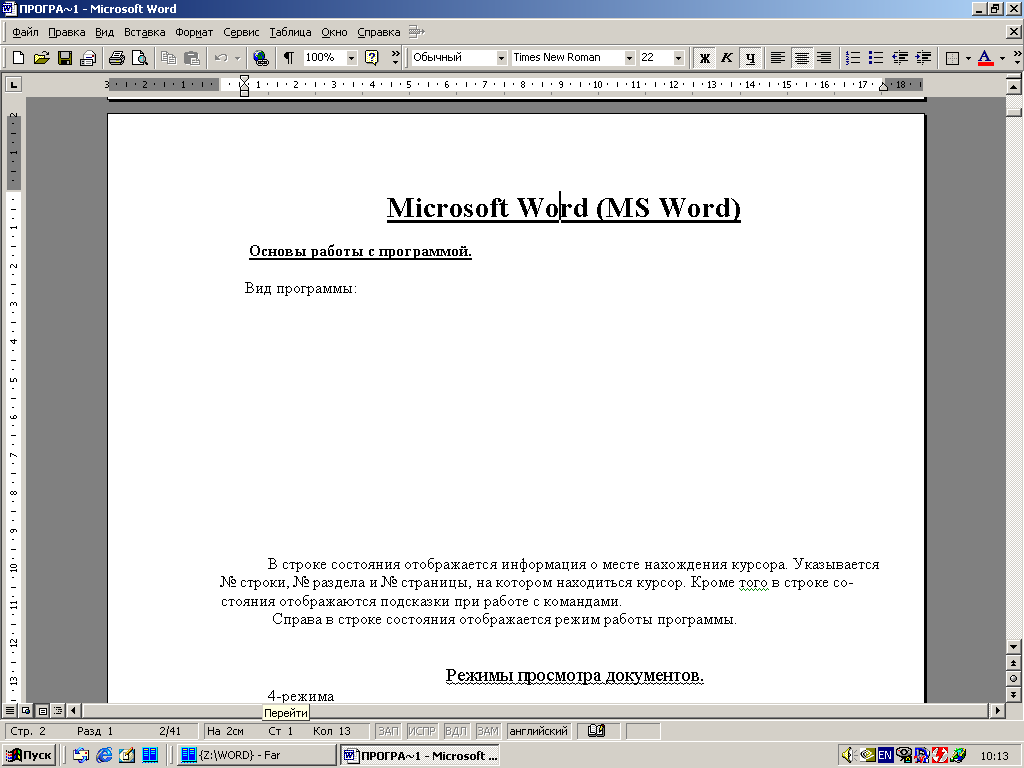
Task: Increase paragraph indent
Action: [923, 57]
